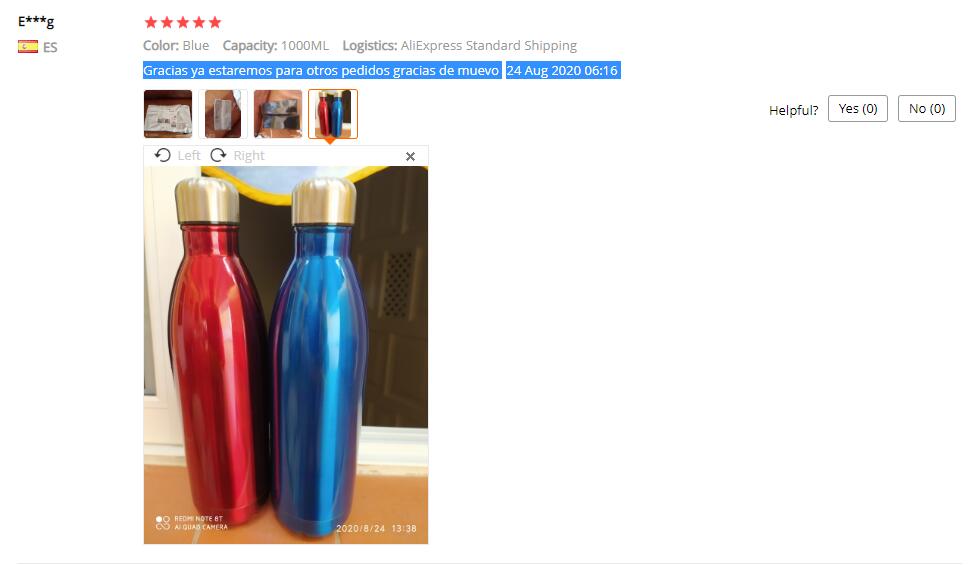Click the rotate Right arrow icon
The image size is (976, 565).
point(218,155)
